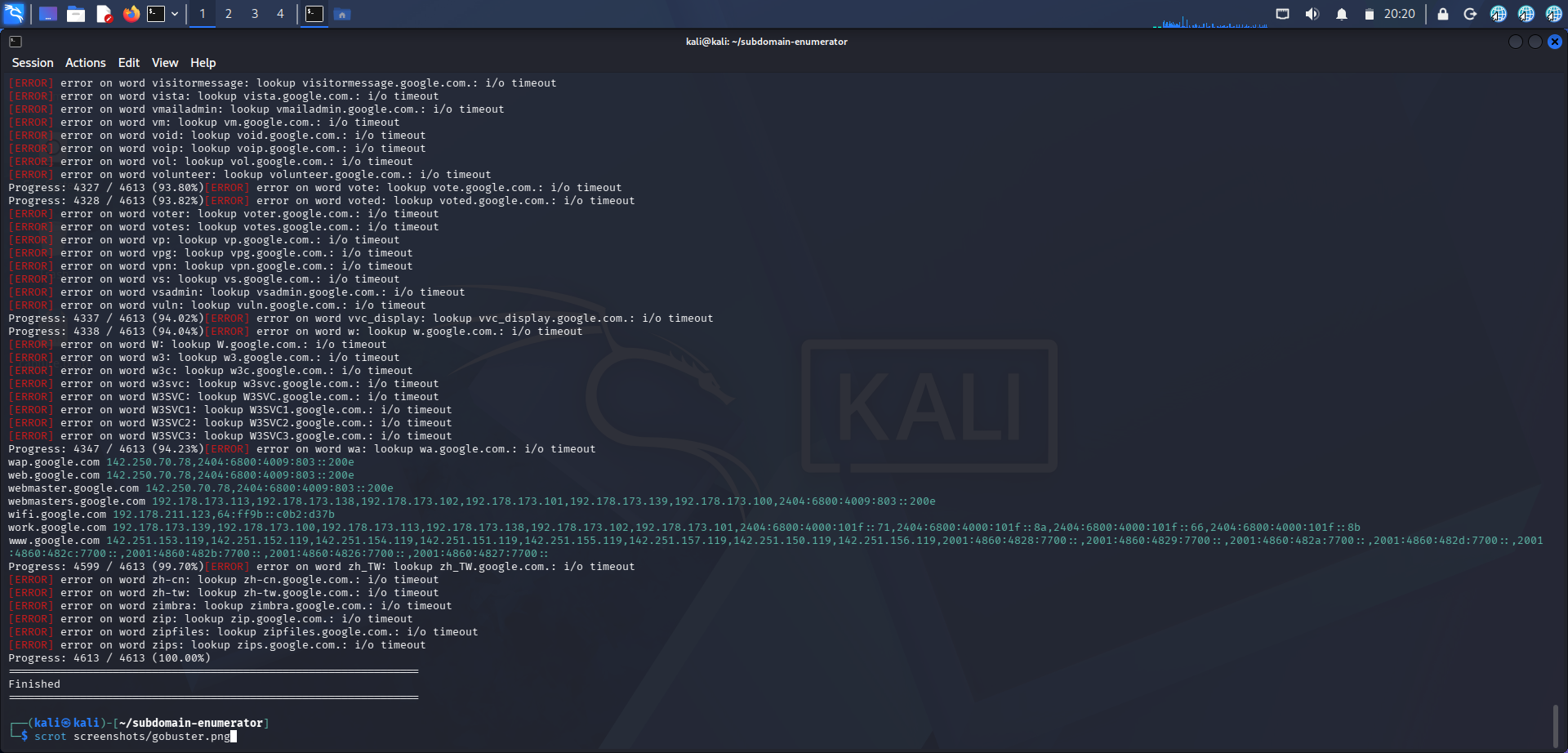This screenshot has width=1568, height=753.
Task: Click the web.google.com result line
Action: point(181,475)
